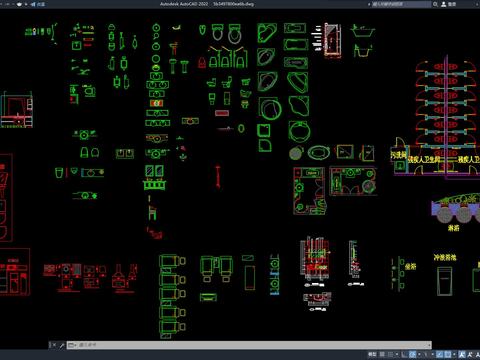
Task: Toggle highlighted 2D object snap button
Action: point(448,354)
